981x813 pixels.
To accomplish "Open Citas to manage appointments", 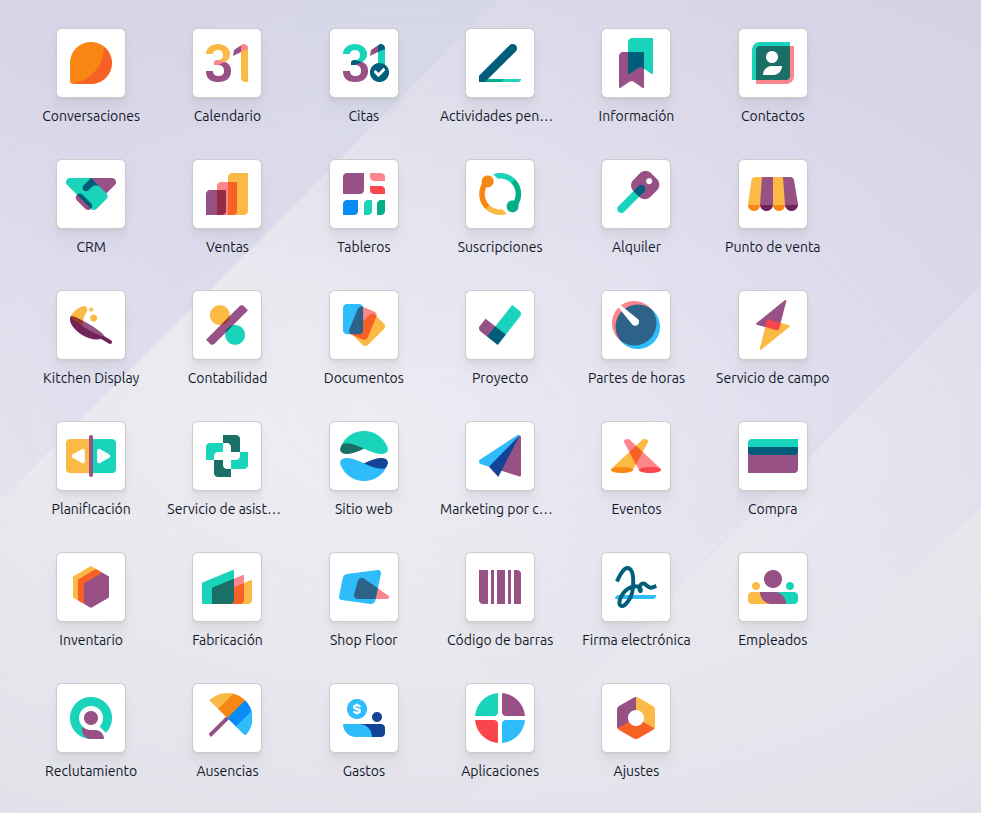I will tap(363, 62).
